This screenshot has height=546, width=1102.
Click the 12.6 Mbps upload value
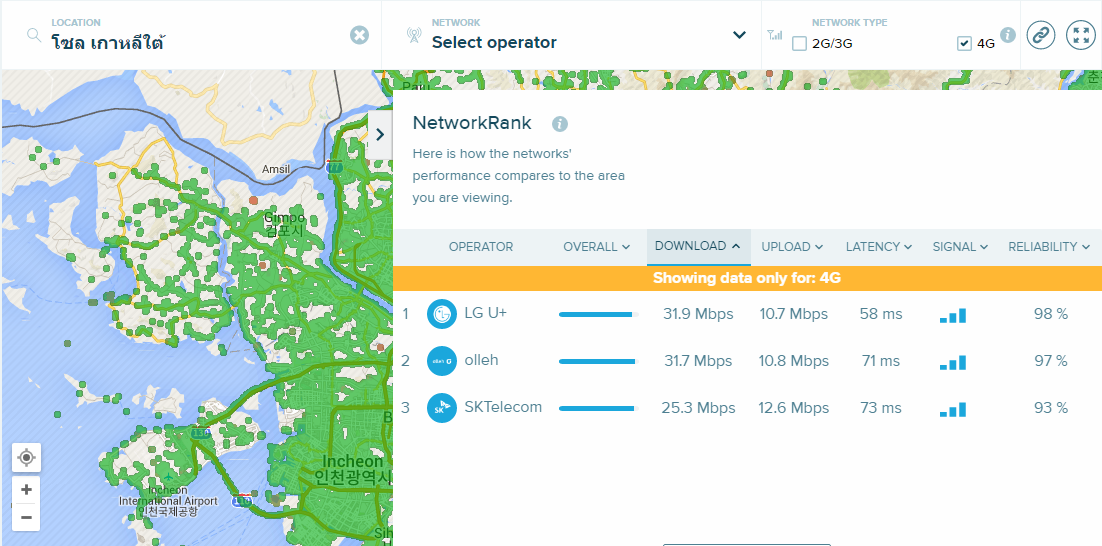pyautogui.click(x=793, y=408)
